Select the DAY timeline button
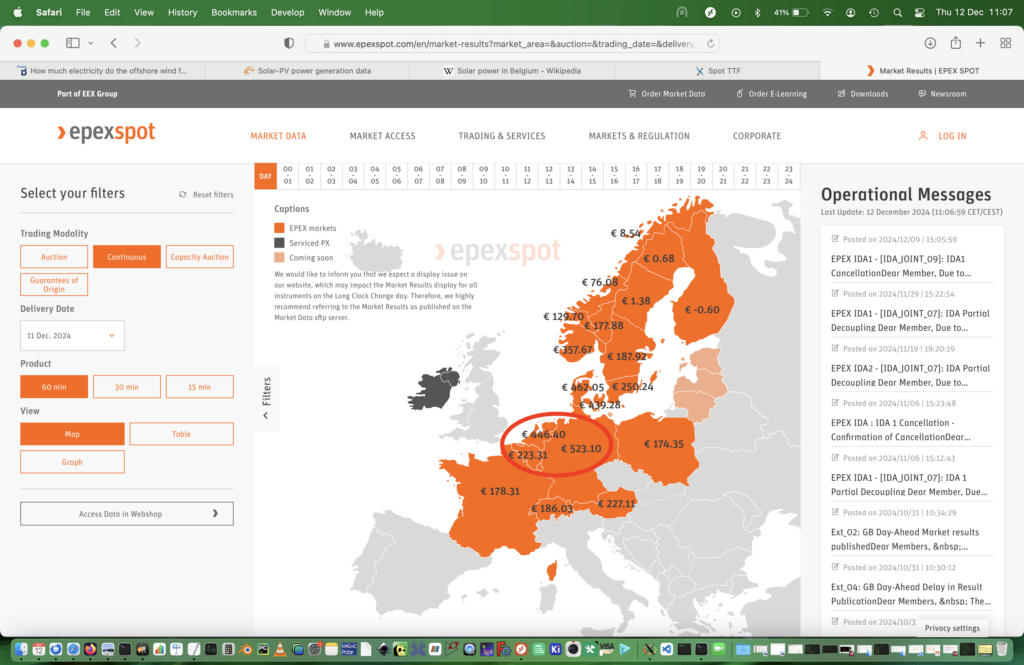This screenshot has height=665, width=1024. 265,176
